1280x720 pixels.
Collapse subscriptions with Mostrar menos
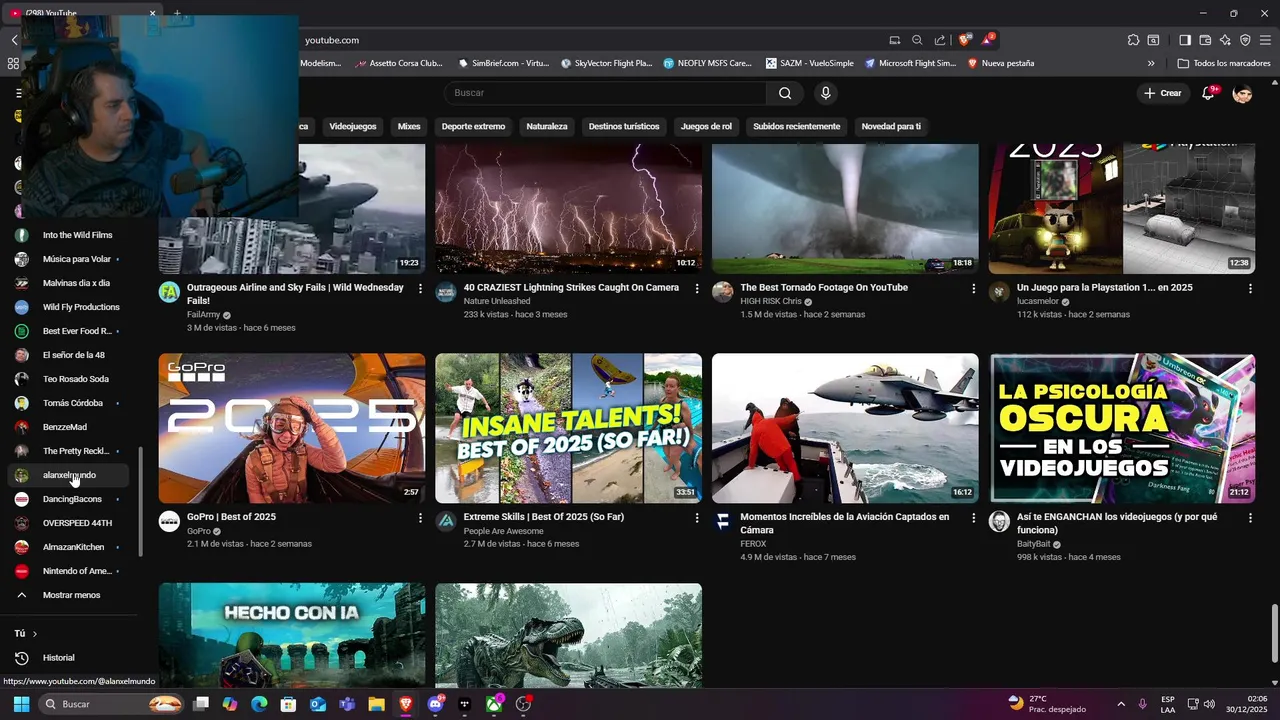tap(70, 595)
